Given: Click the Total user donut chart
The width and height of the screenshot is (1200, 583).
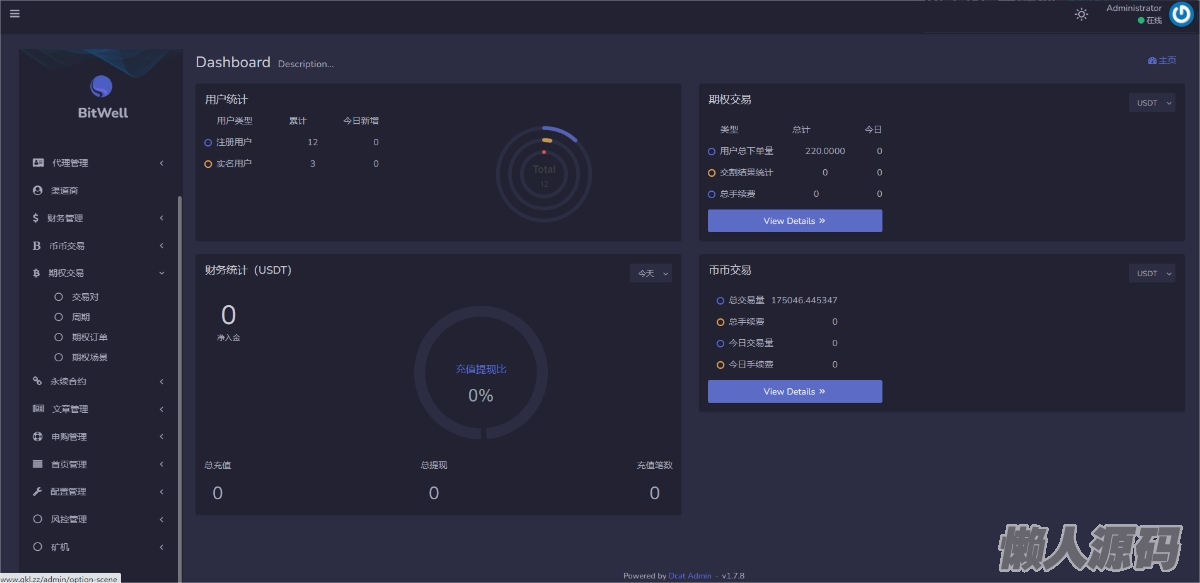Looking at the screenshot, I should (544, 174).
